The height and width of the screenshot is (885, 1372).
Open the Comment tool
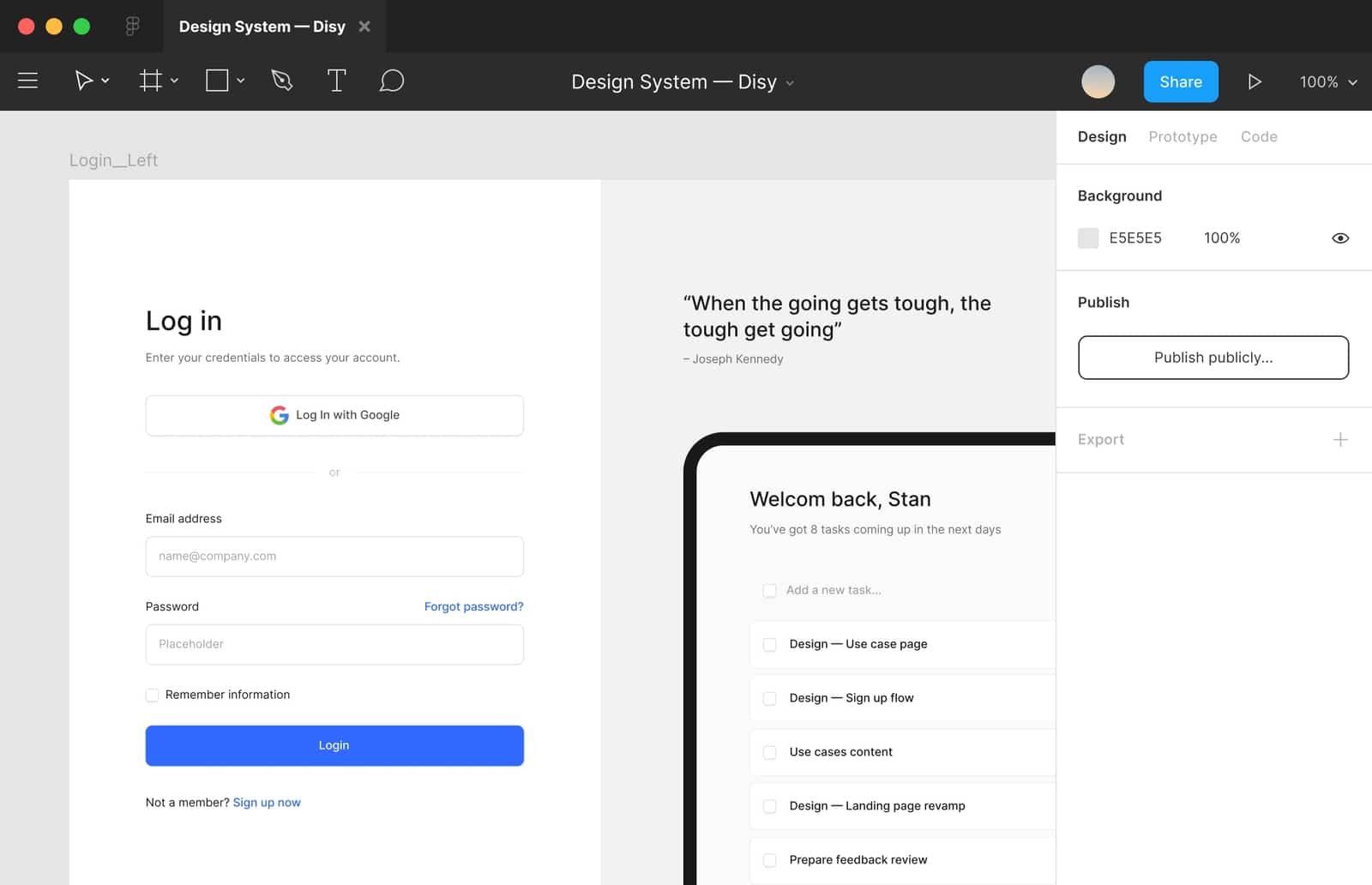click(391, 81)
